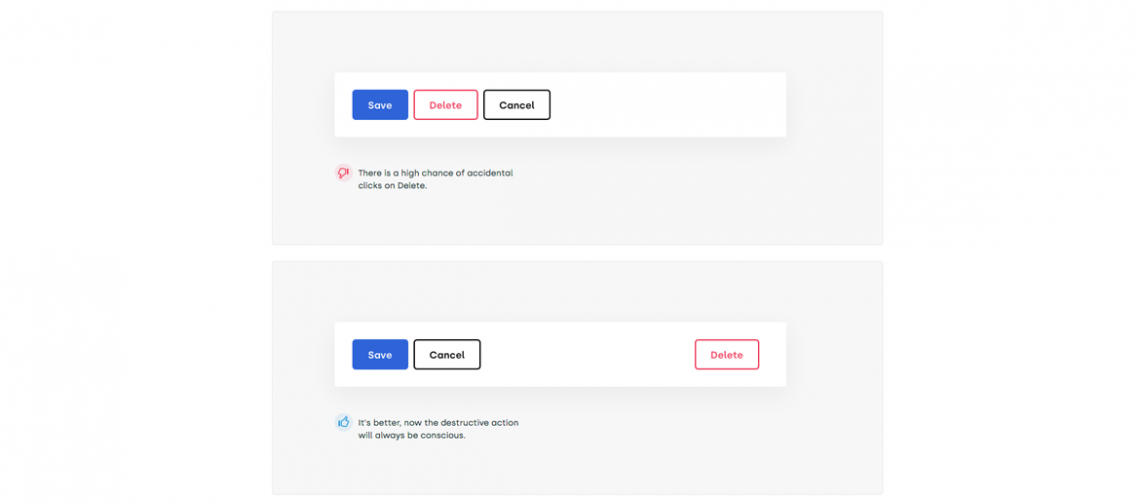This screenshot has height=504, width=1140.
Task: Click the caption line 'clicks on Delete.'
Action: (x=392, y=185)
